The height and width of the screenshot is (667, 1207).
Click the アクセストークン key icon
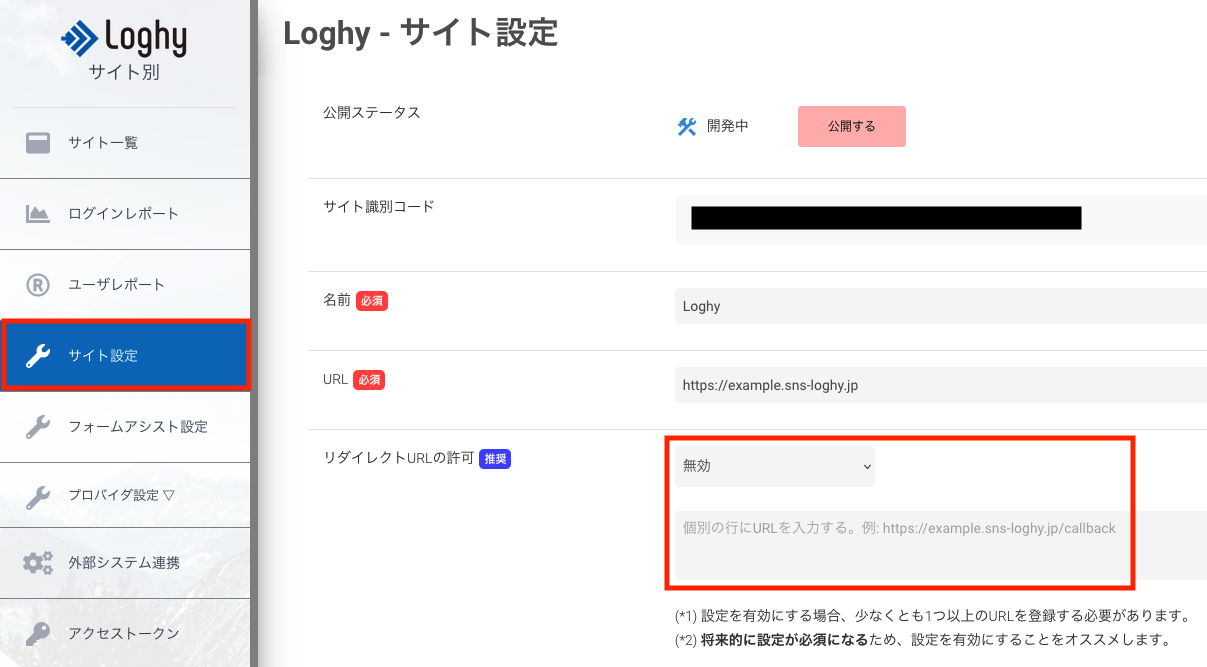tap(38, 634)
